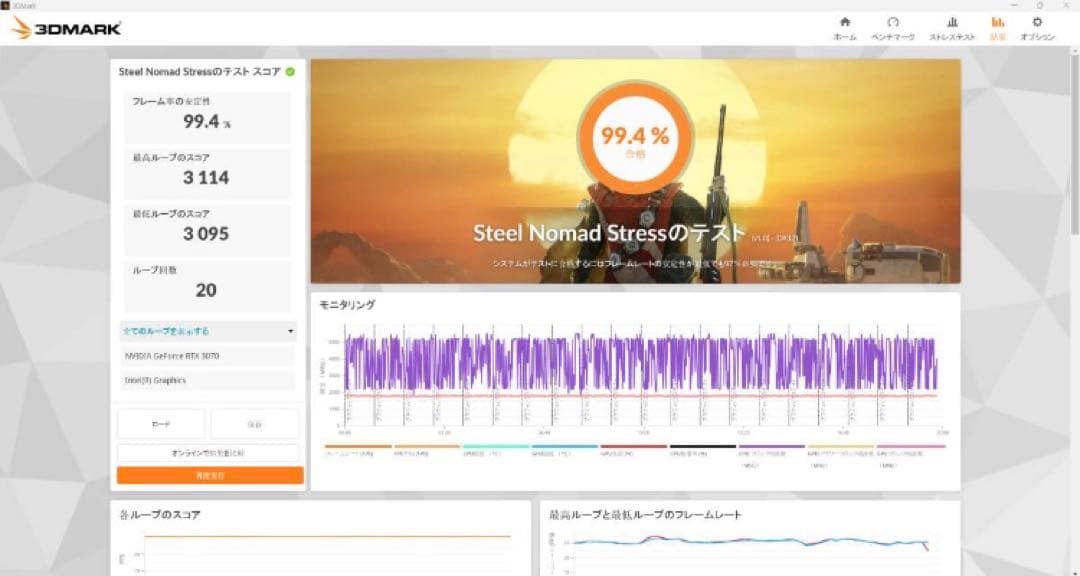
Task: Click the オンラインで結果を比較 comparison link
Action: (x=207, y=452)
